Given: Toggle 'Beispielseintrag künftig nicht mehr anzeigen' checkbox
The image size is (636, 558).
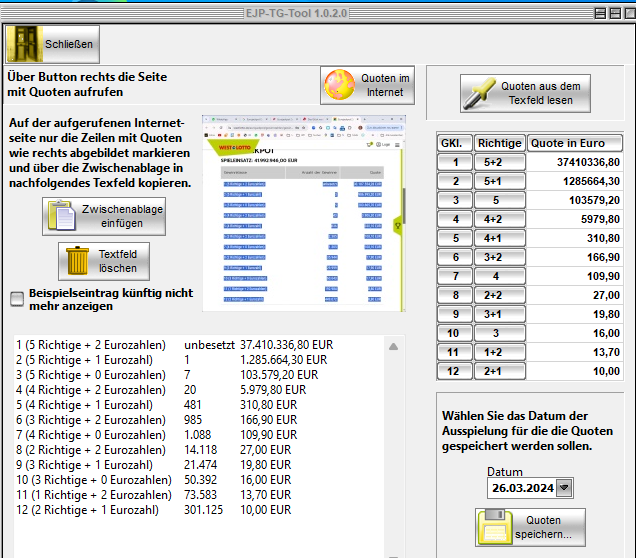Looking at the screenshot, I should [17, 299].
